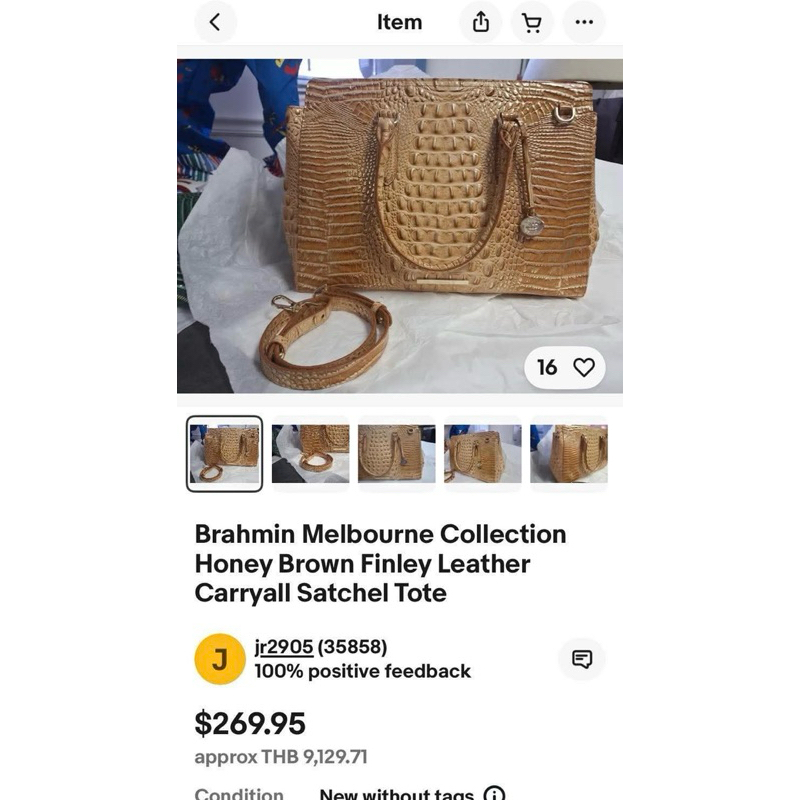
Task: Show the second photo thumbnail
Action: pyautogui.click(x=311, y=454)
